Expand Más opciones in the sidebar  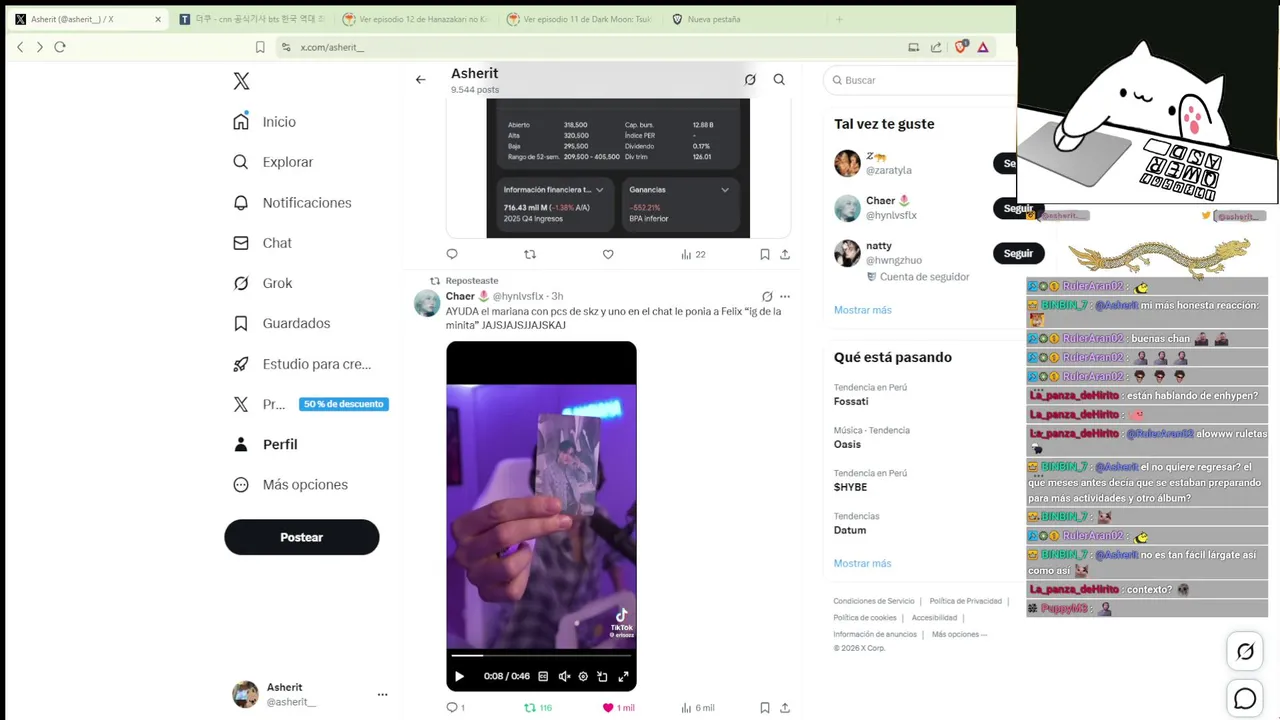(x=290, y=484)
